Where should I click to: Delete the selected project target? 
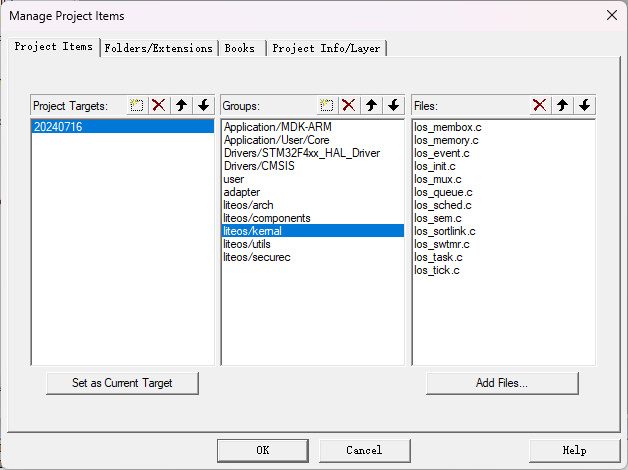click(159, 106)
